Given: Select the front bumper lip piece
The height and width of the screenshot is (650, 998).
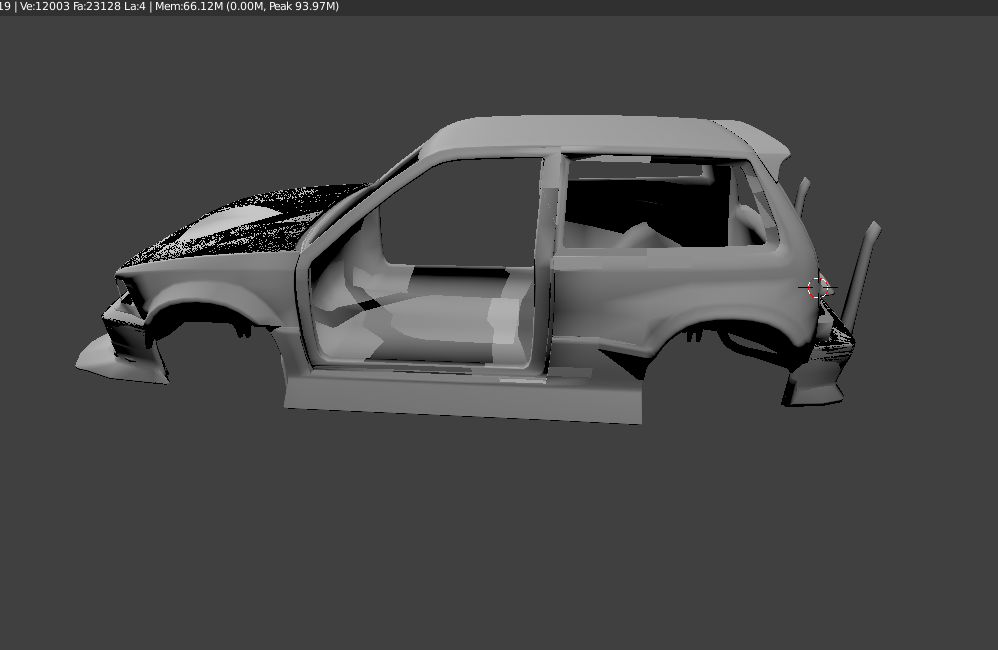Looking at the screenshot, I should (121, 362).
